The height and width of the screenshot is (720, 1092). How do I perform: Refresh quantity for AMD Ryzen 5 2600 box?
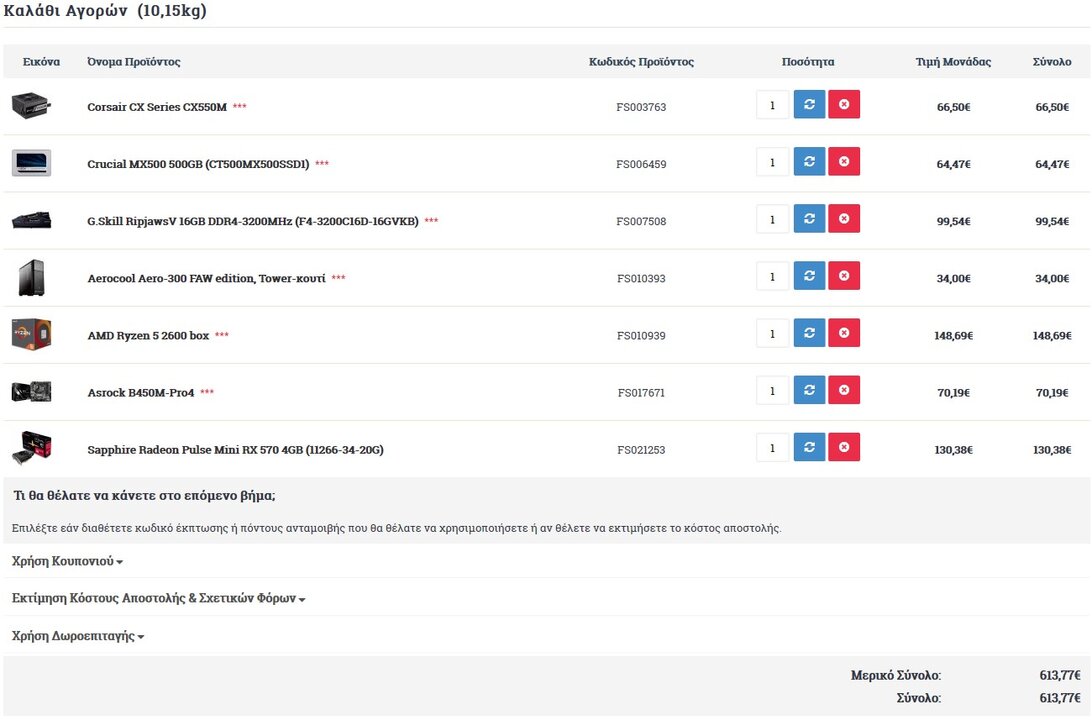tap(809, 333)
